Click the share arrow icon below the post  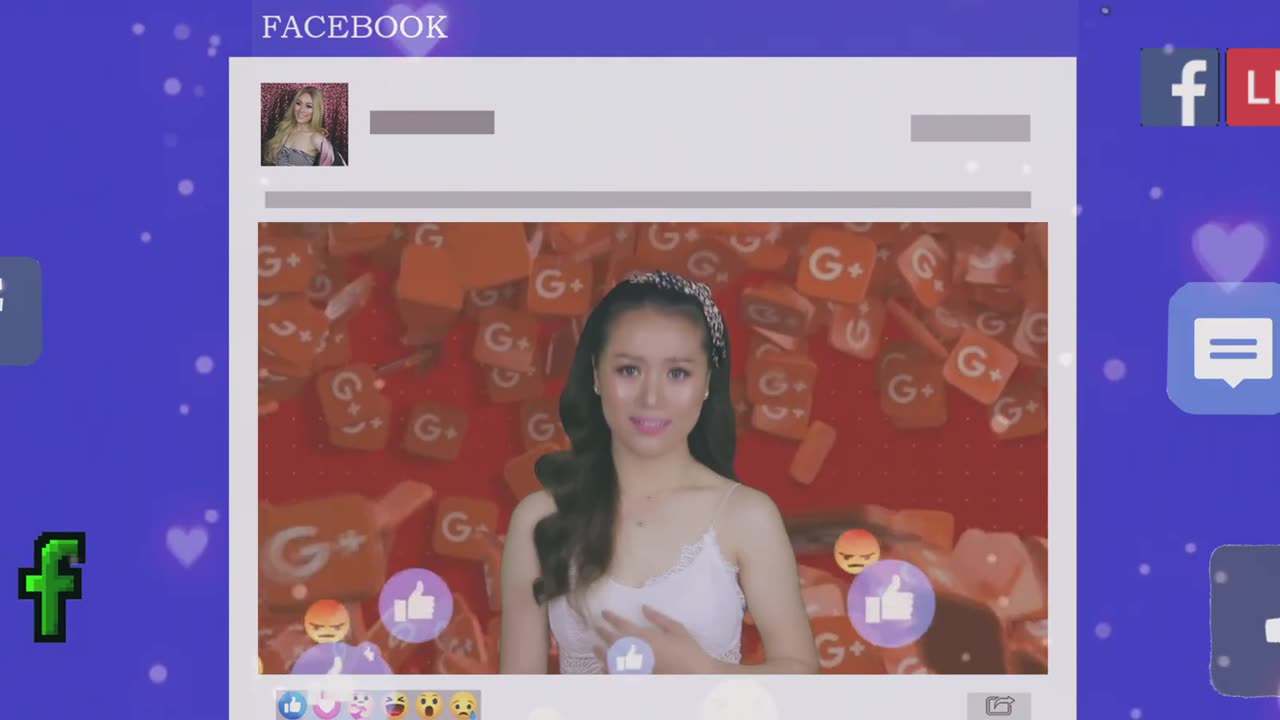pyautogui.click(x=999, y=705)
